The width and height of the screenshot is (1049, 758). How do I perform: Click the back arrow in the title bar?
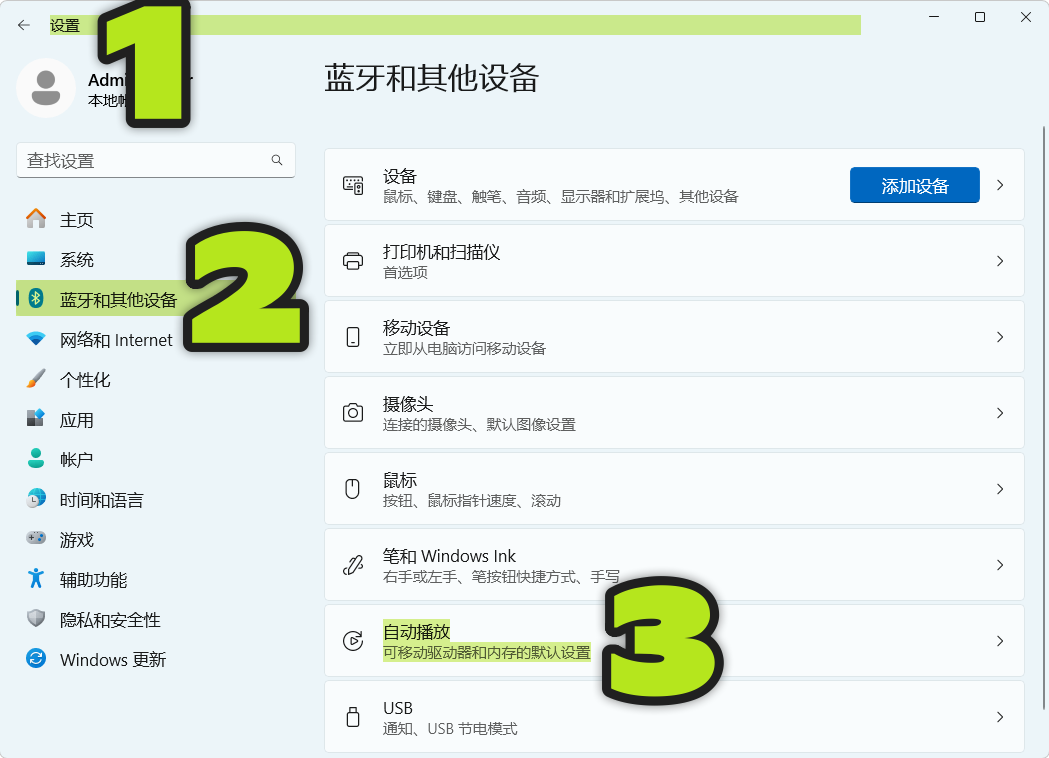click(24, 25)
